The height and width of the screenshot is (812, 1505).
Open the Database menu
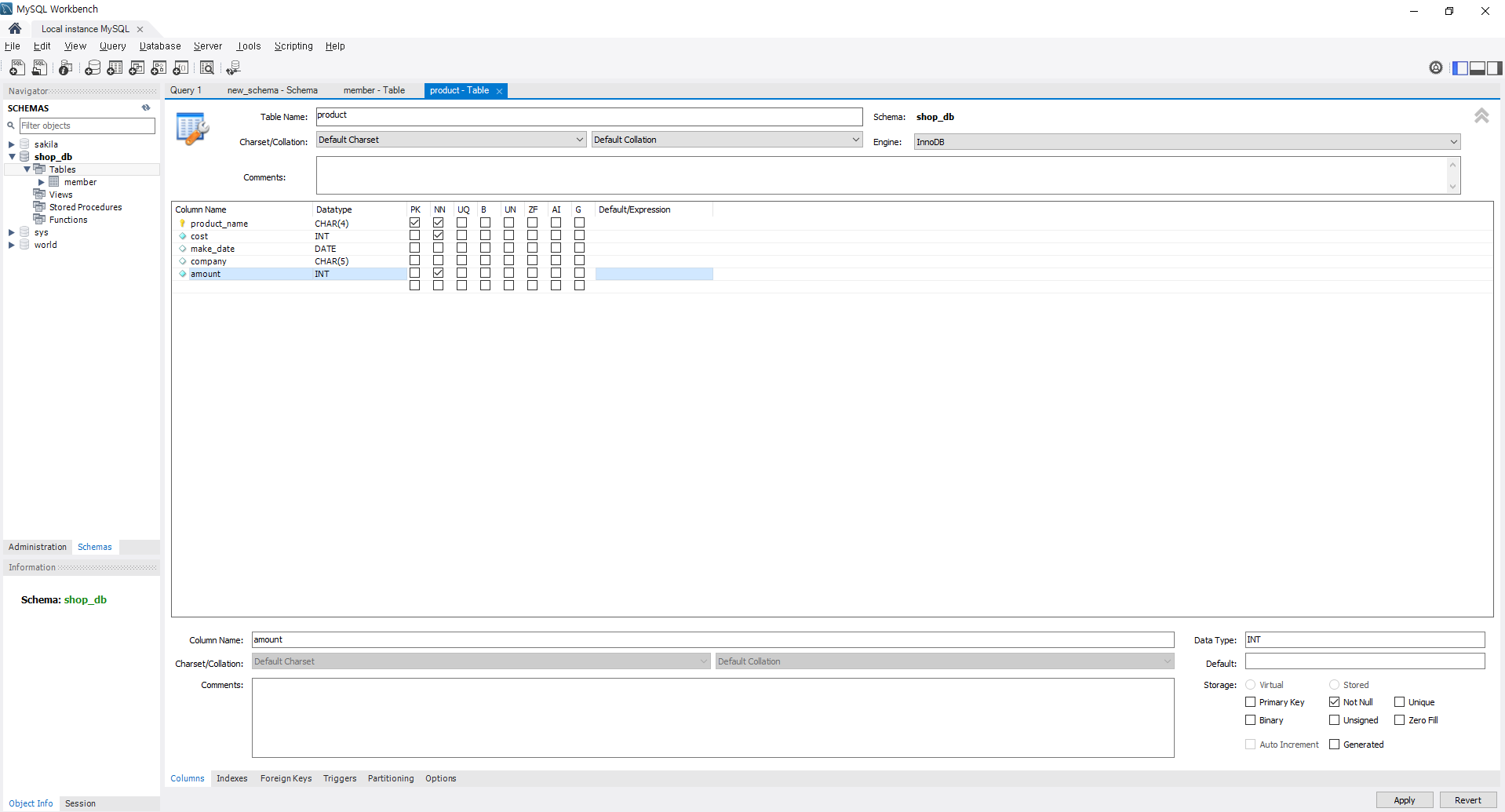tap(160, 46)
